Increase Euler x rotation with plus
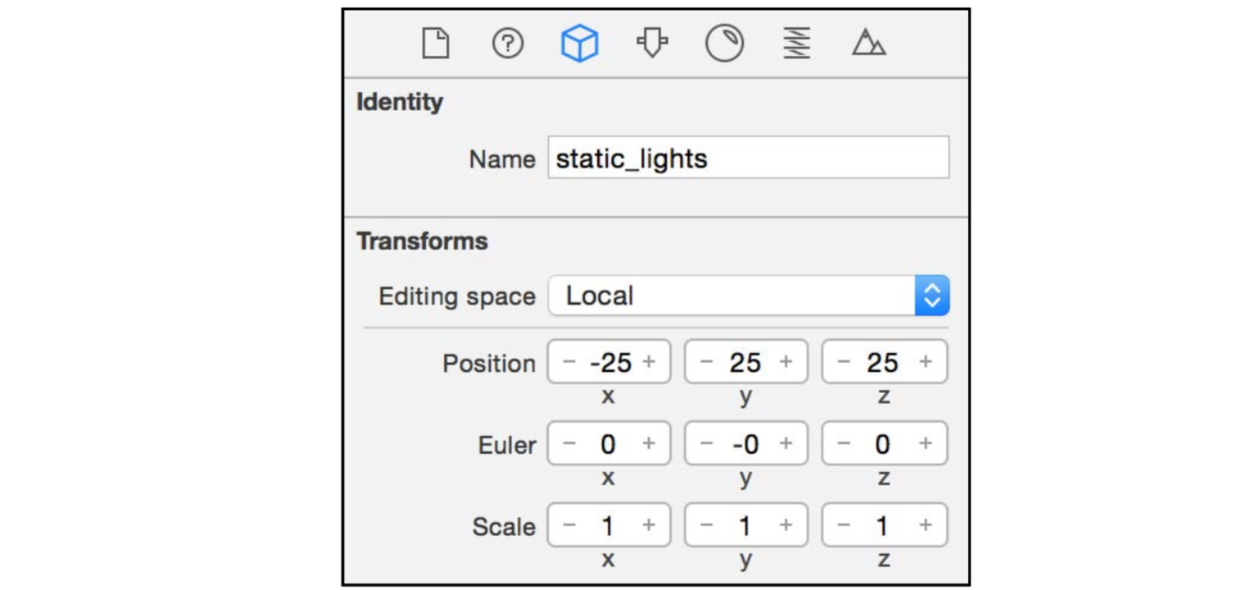The height and width of the screenshot is (590, 1240). click(649, 444)
